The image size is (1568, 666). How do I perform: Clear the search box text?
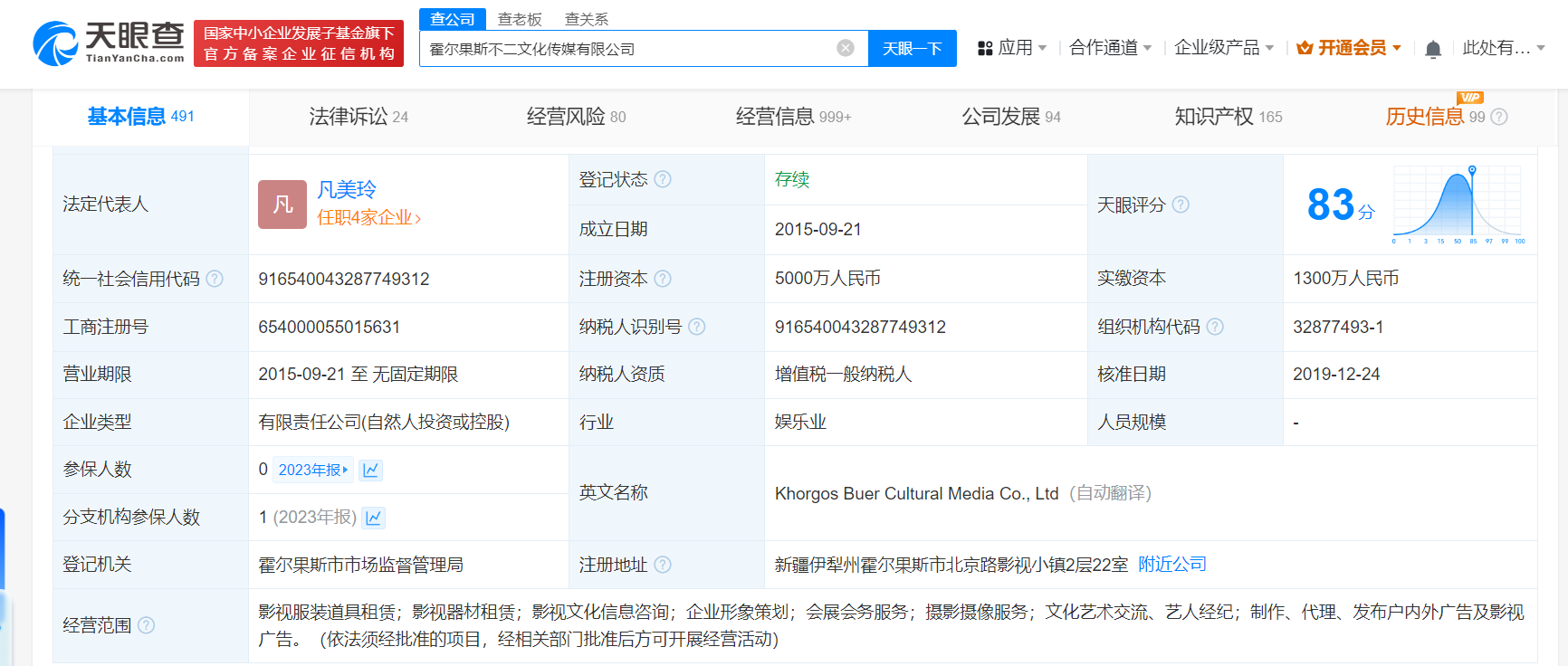pos(845,48)
